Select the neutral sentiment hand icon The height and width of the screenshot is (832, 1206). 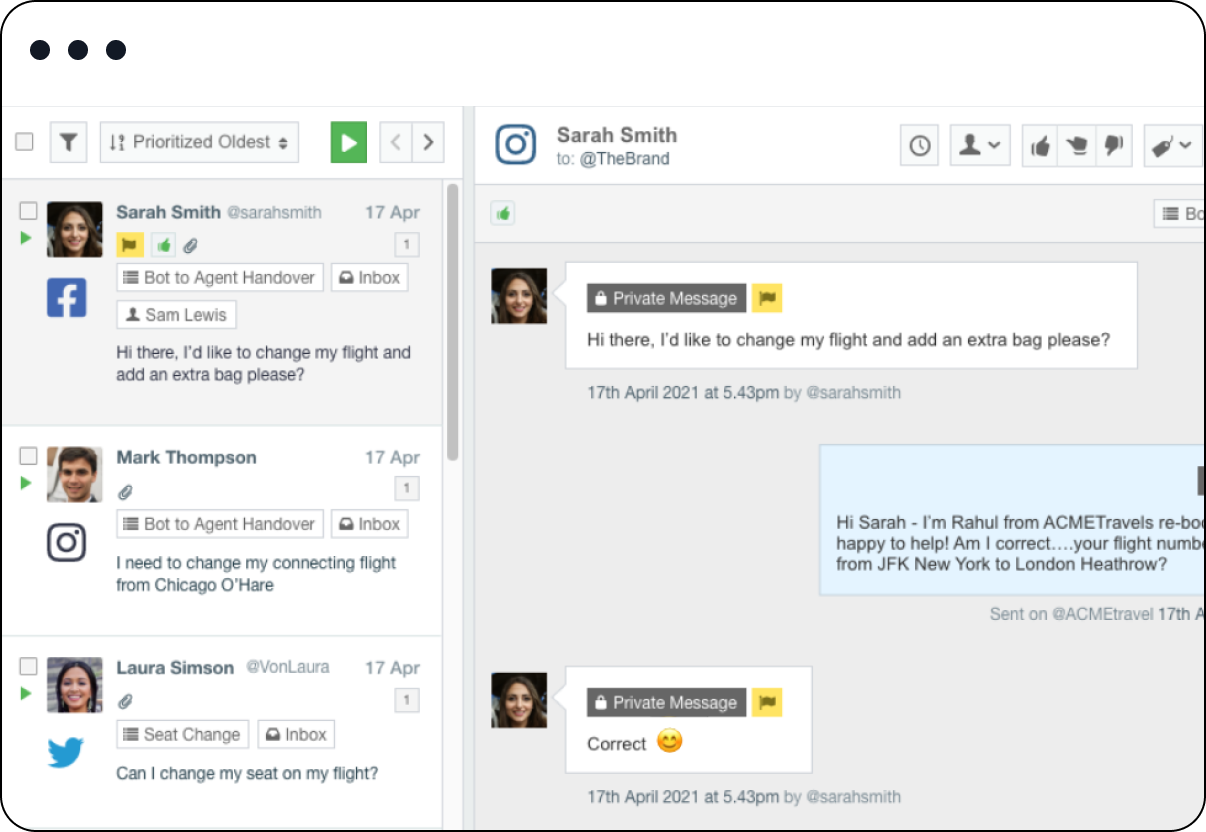click(x=1076, y=146)
